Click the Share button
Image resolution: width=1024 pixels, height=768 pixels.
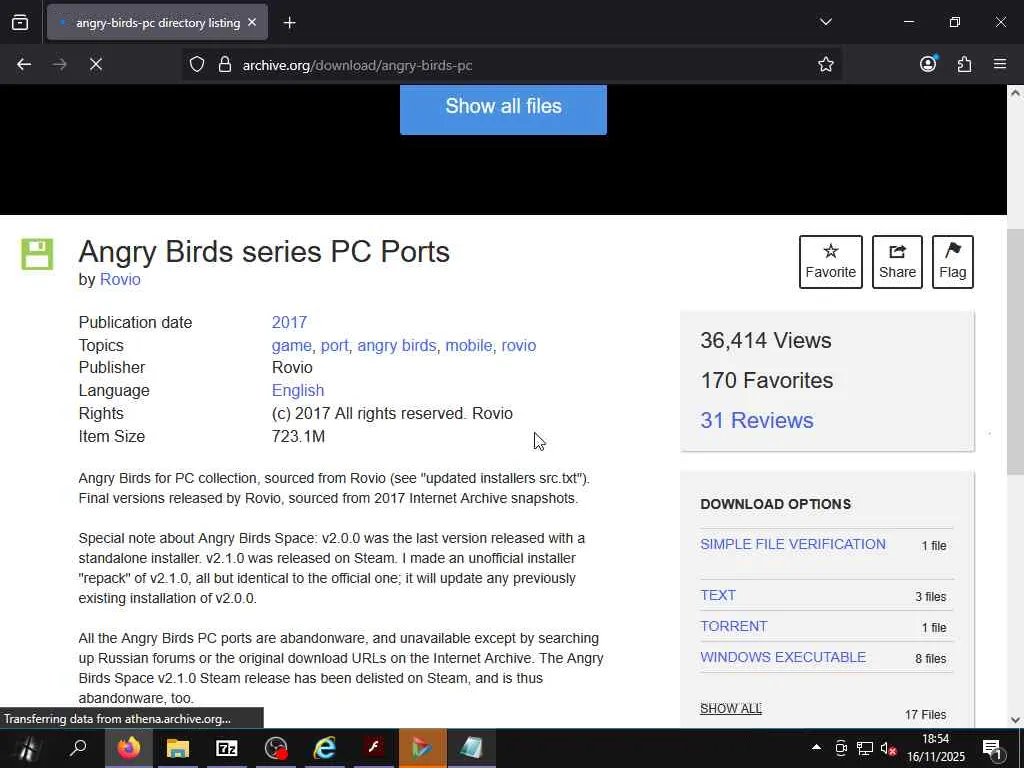point(897,262)
